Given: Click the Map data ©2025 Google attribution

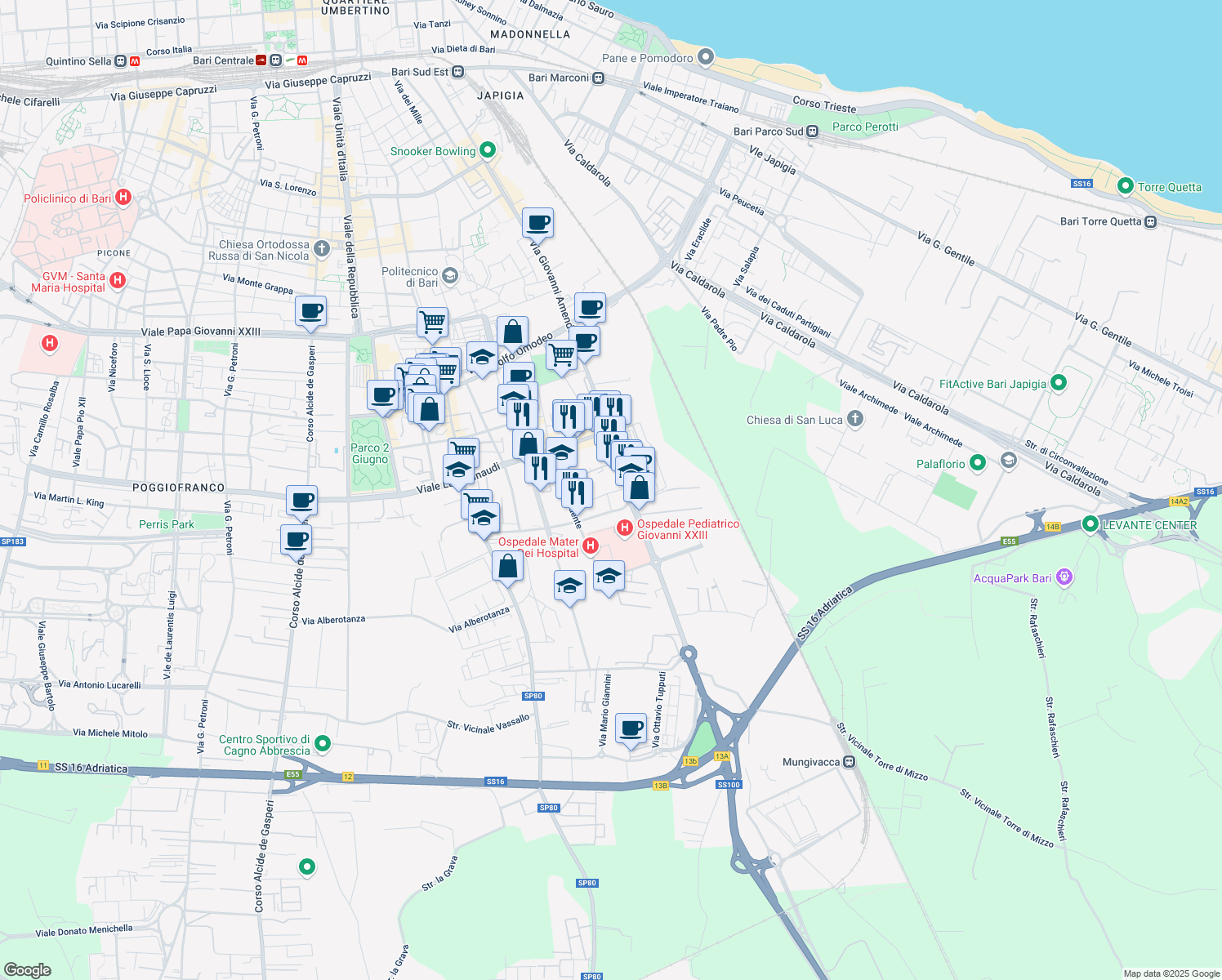Looking at the screenshot, I should tap(1171, 973).
